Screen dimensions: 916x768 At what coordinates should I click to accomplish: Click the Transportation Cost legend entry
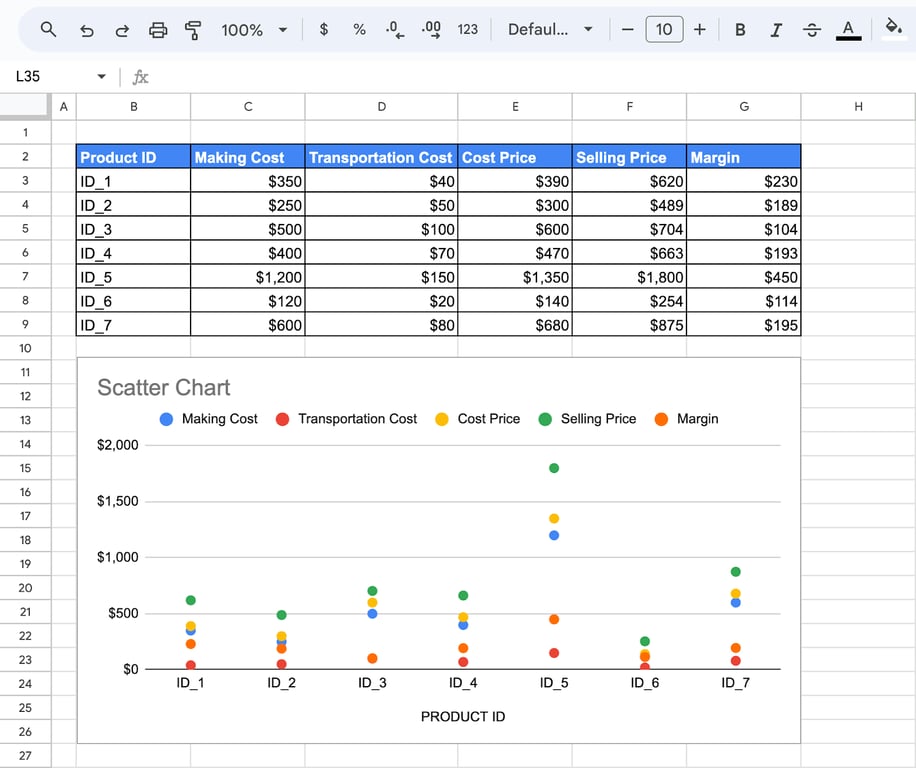click(x=346, y=419)
